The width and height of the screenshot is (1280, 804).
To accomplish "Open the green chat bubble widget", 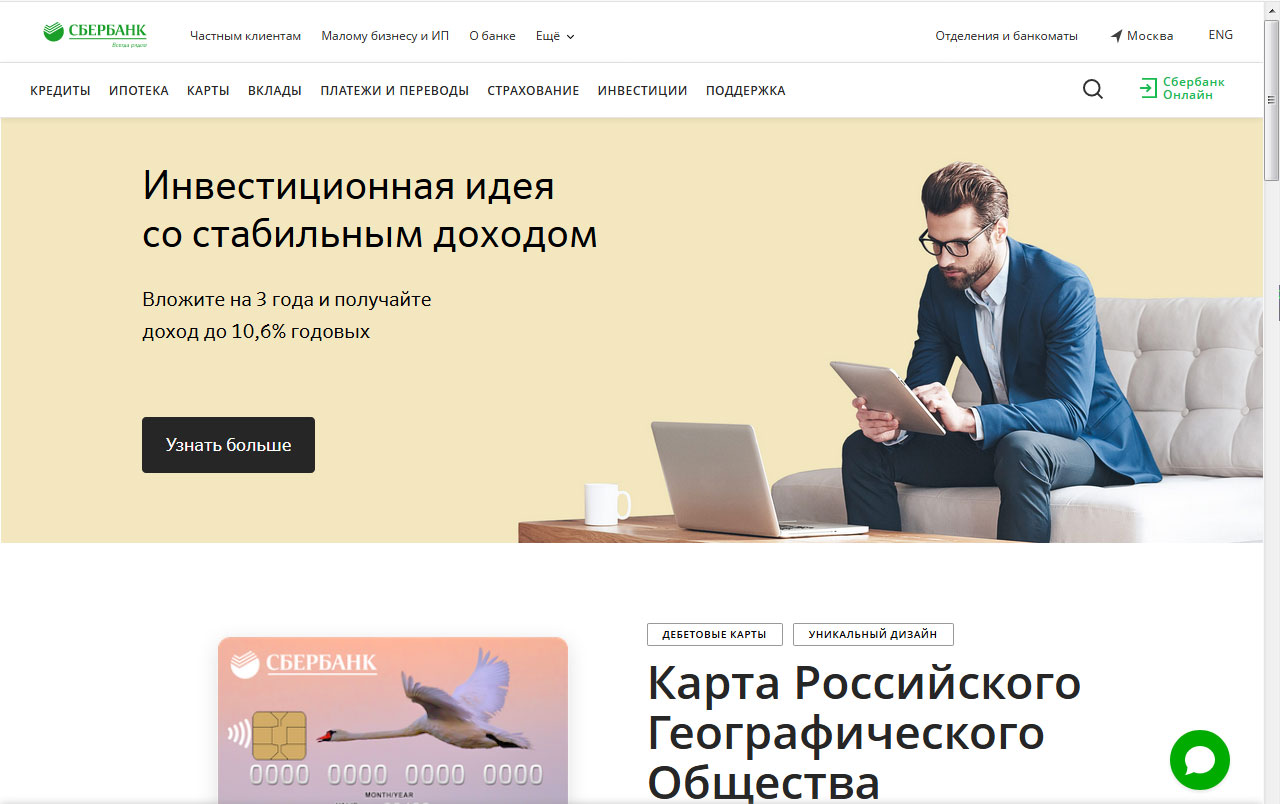I will point(1200,760).
